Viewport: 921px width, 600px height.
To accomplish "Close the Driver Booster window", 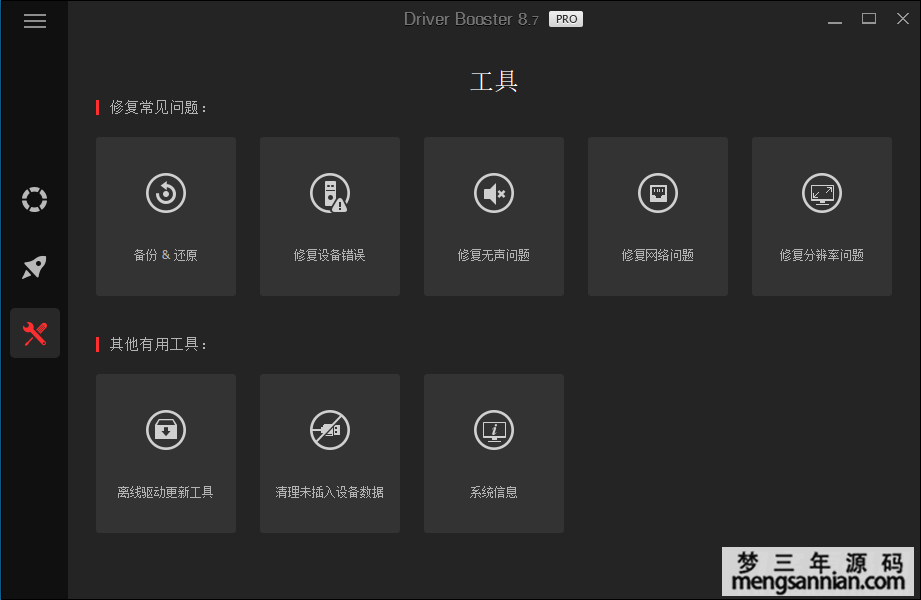I will point(903,19).
